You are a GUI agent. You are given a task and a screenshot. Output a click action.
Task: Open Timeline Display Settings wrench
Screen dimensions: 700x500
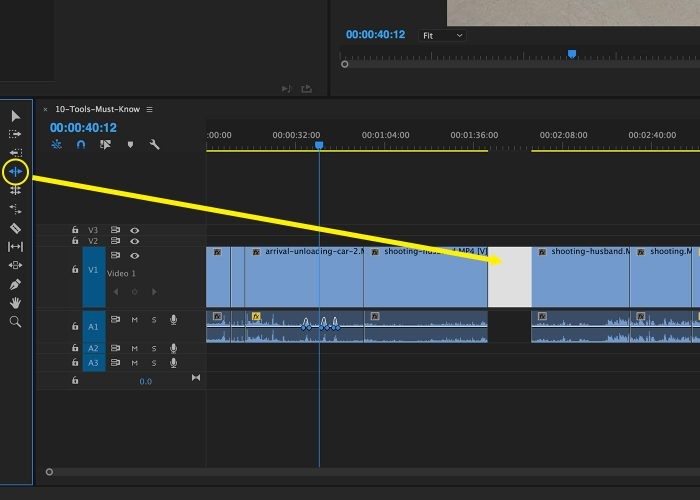[154, 144]
